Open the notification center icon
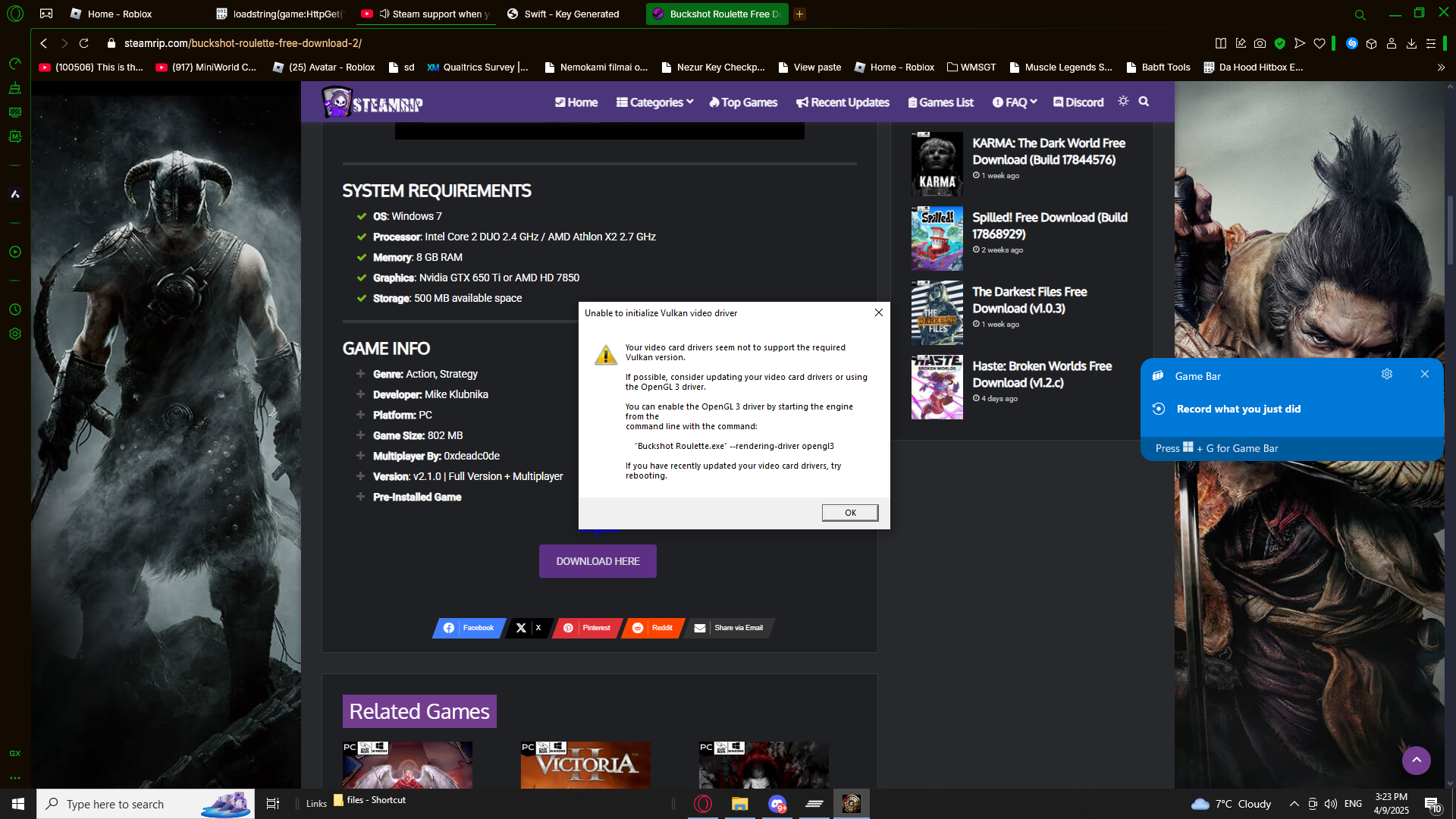Screen dimensions: 1456x819 (x=1432, y=805)
